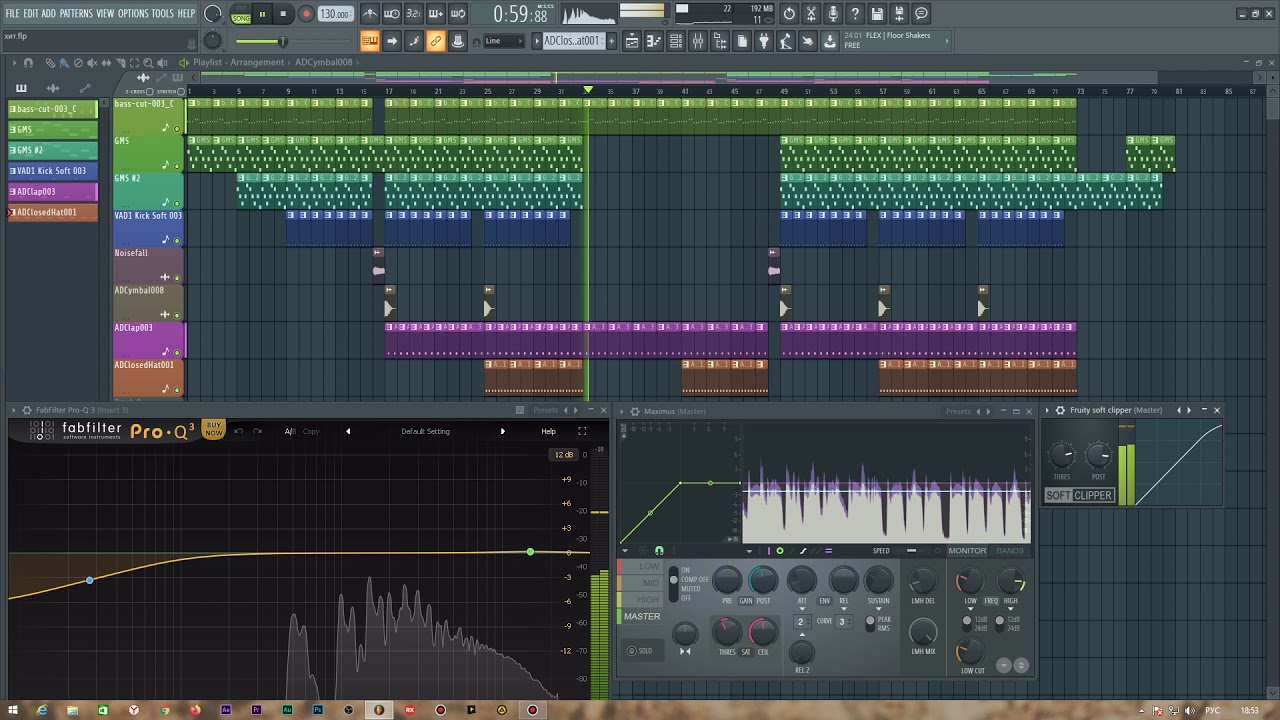1280x720 pixels.
Task: Select the playlist paint brush tool
Action: 64,62
